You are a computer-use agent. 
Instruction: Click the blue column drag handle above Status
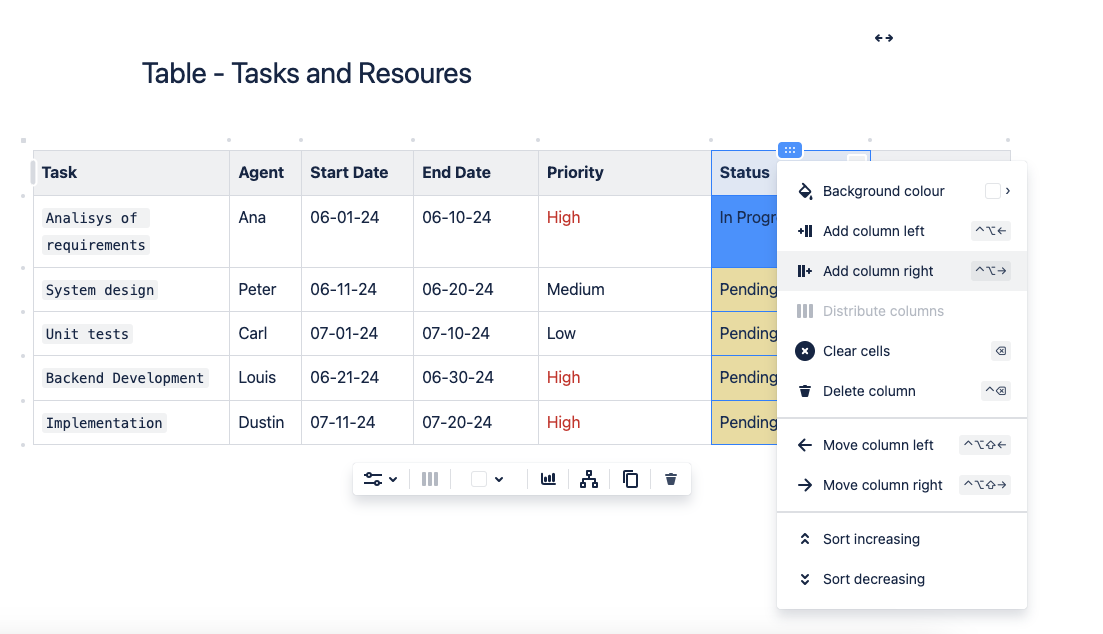point(790,150)
